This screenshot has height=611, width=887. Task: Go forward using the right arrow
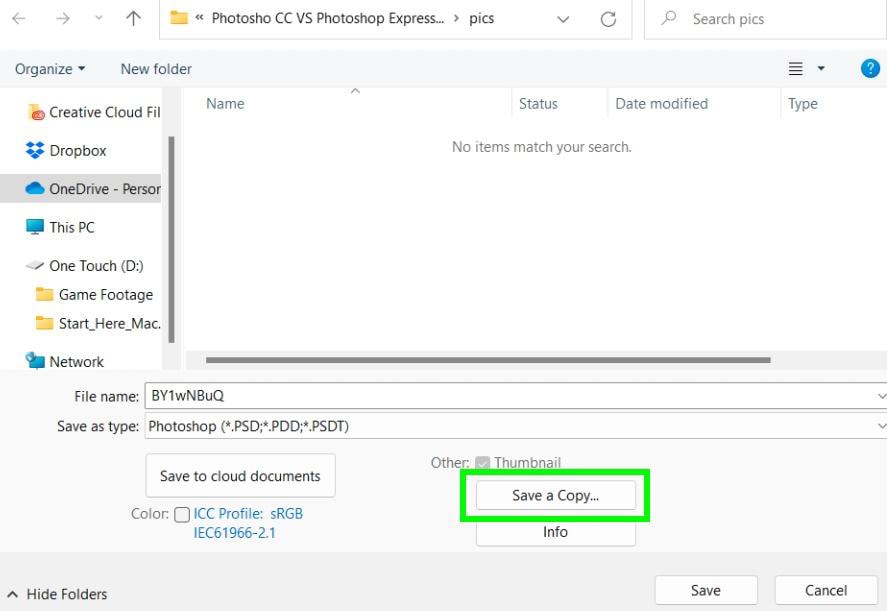click(62, 19)
